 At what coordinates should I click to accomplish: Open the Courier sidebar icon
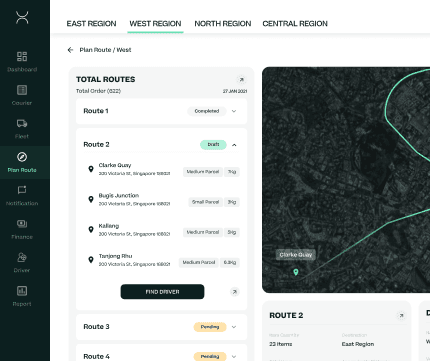point(22,90)
